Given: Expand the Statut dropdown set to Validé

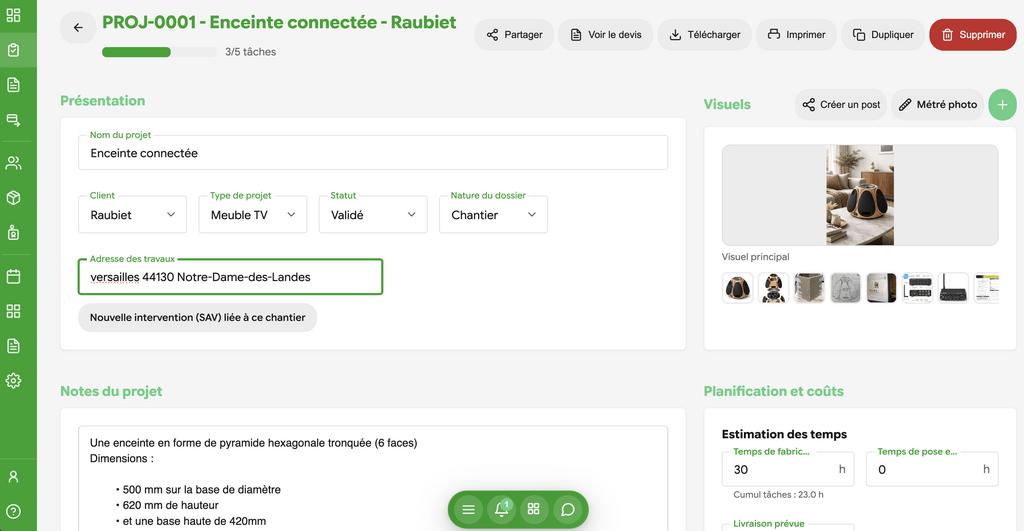Looking at the screenshot, I should tap(372, 215).
